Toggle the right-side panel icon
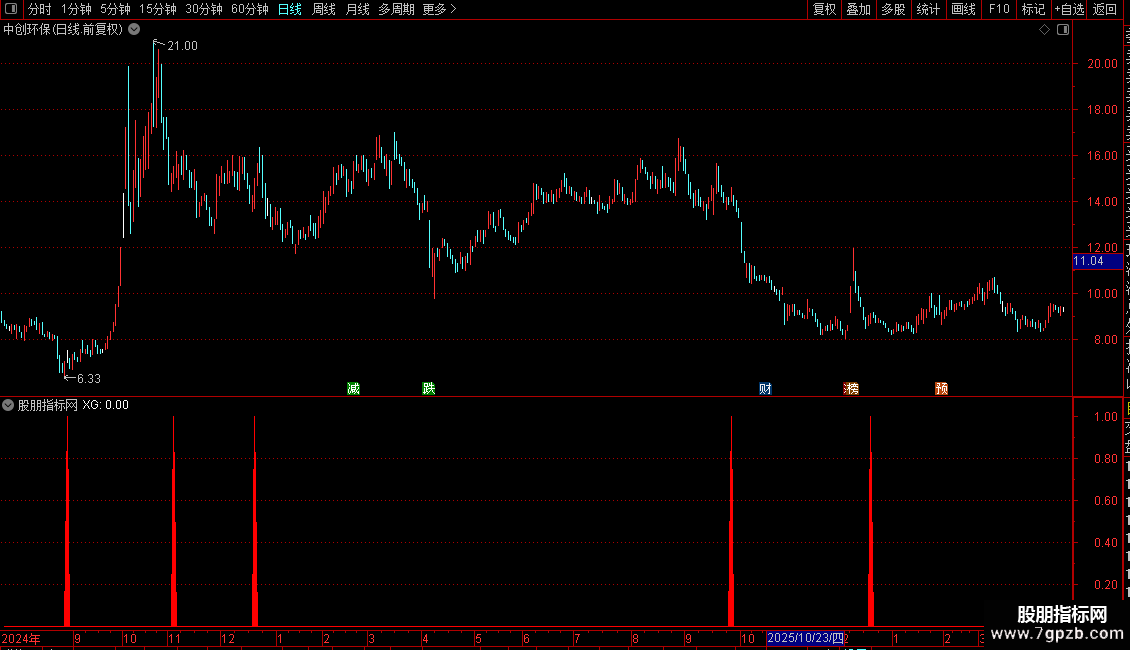The height and width of the screenshot is (650, 1130). click(1063, 30)
